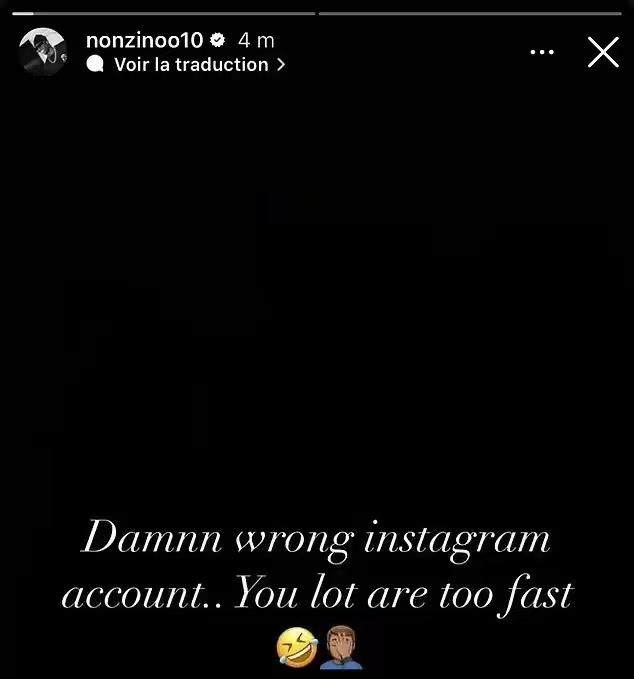Open the three-dot more options menu
This screenshot has height=679, width=634.
542,52
